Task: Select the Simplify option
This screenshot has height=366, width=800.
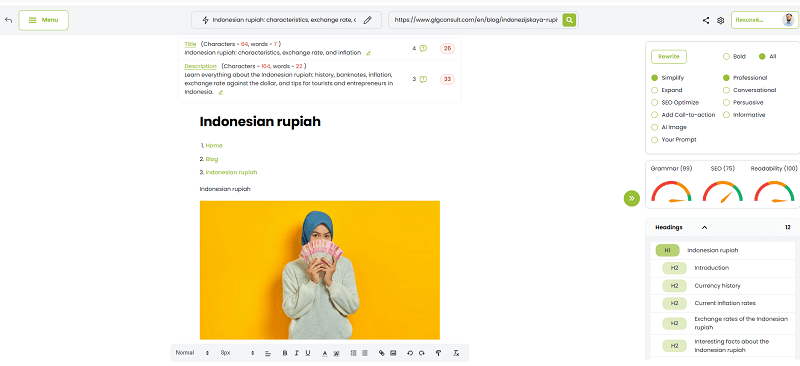Action: pyautogui.click(x=655, y=78)
